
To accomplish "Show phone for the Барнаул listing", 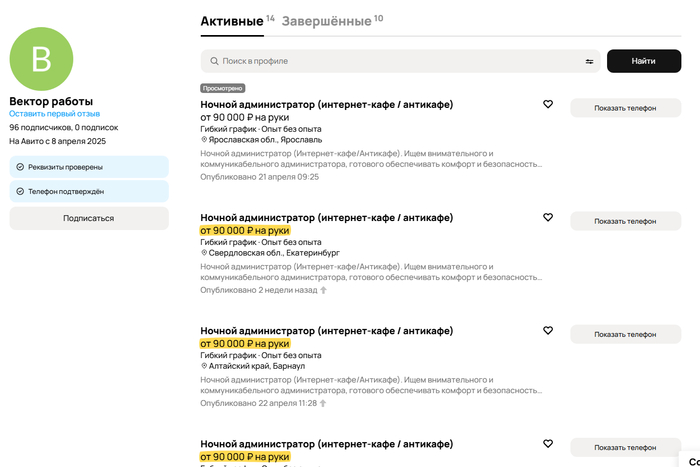I will click(x=625, y=334).
